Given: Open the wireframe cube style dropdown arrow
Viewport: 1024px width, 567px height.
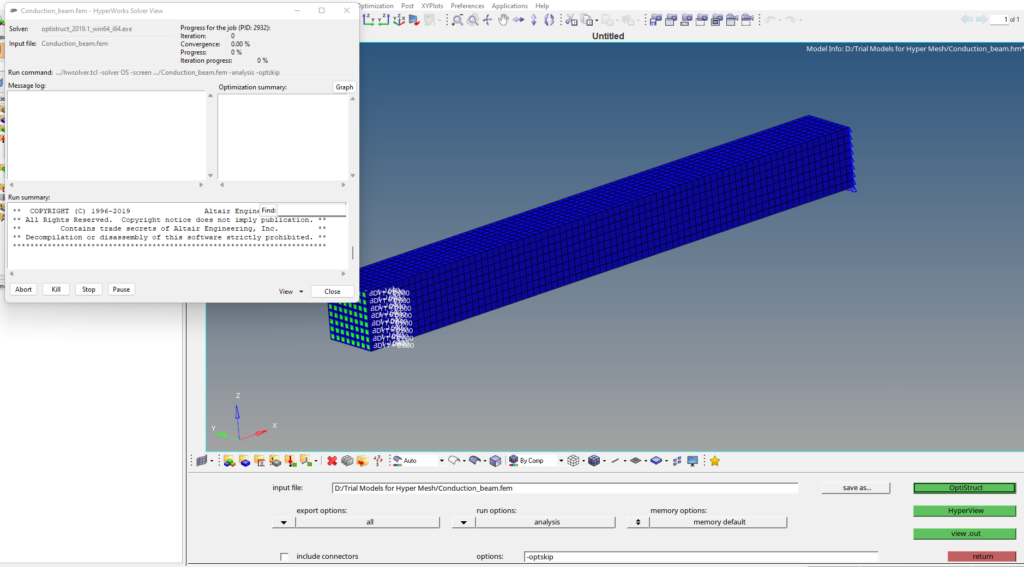Looking at the screenshot, I should 583,461.
